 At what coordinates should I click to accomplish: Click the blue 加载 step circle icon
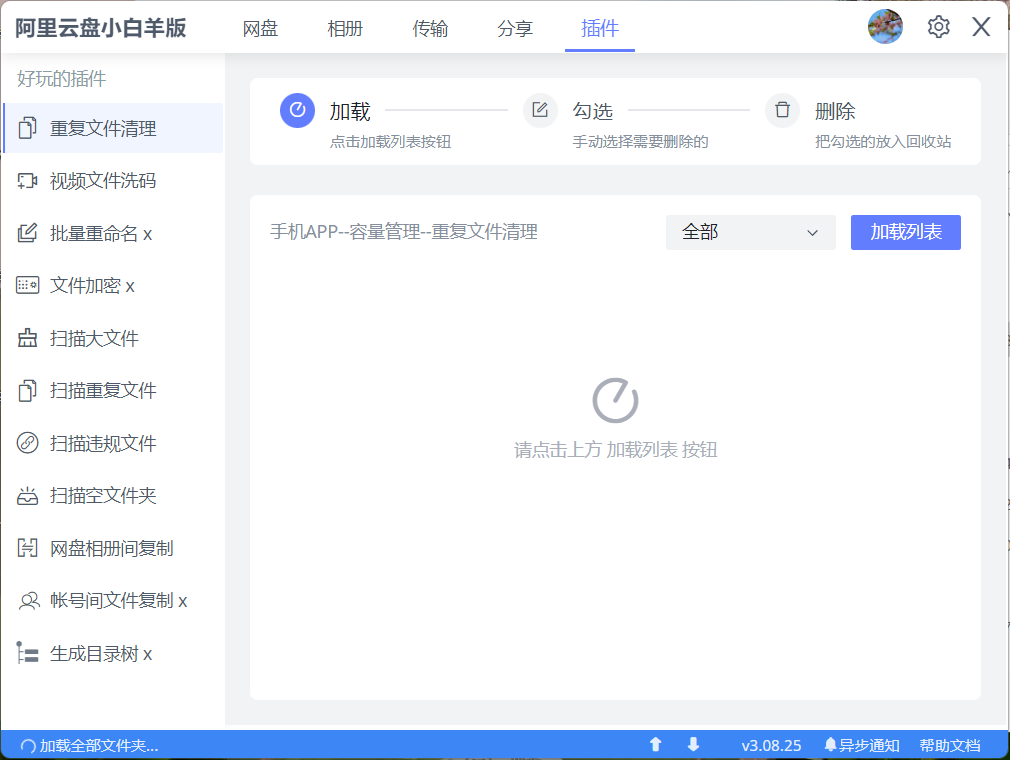point(297,110)
